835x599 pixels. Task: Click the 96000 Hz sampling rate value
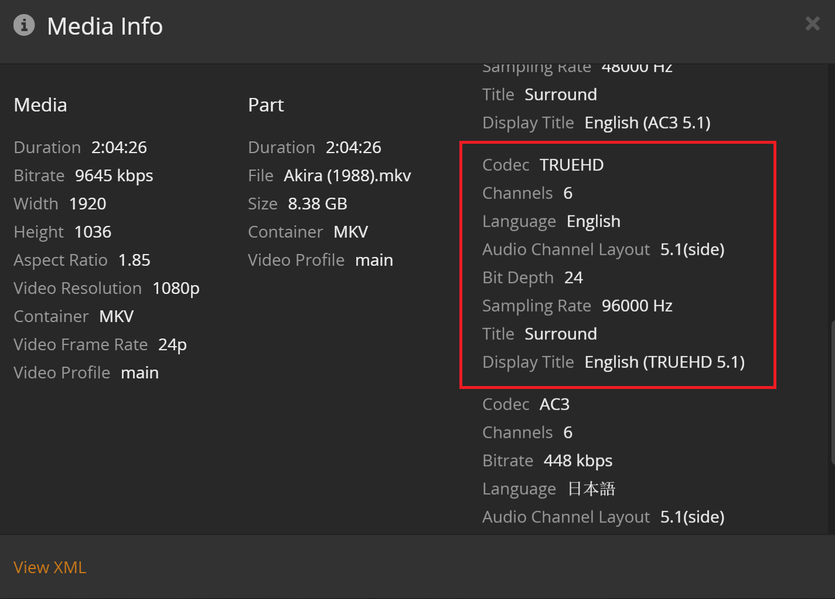[637, 306]
